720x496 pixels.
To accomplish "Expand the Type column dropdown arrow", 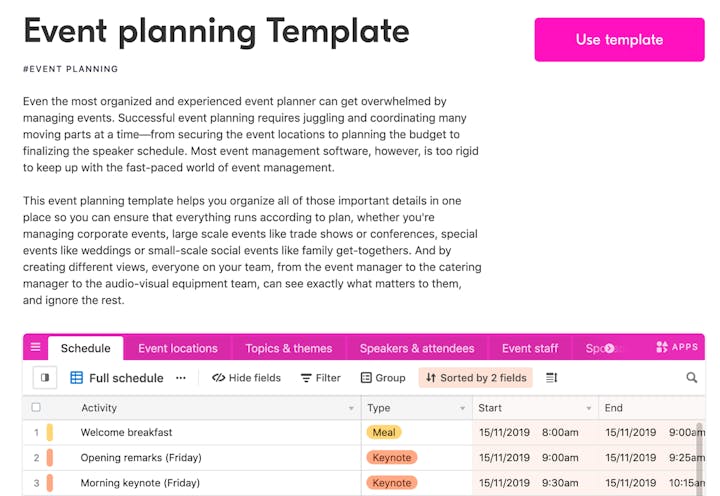I will (463, 409).
